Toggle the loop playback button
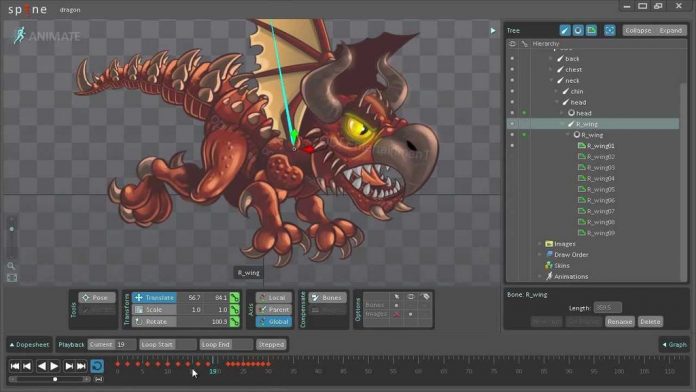 coord(97,366)
